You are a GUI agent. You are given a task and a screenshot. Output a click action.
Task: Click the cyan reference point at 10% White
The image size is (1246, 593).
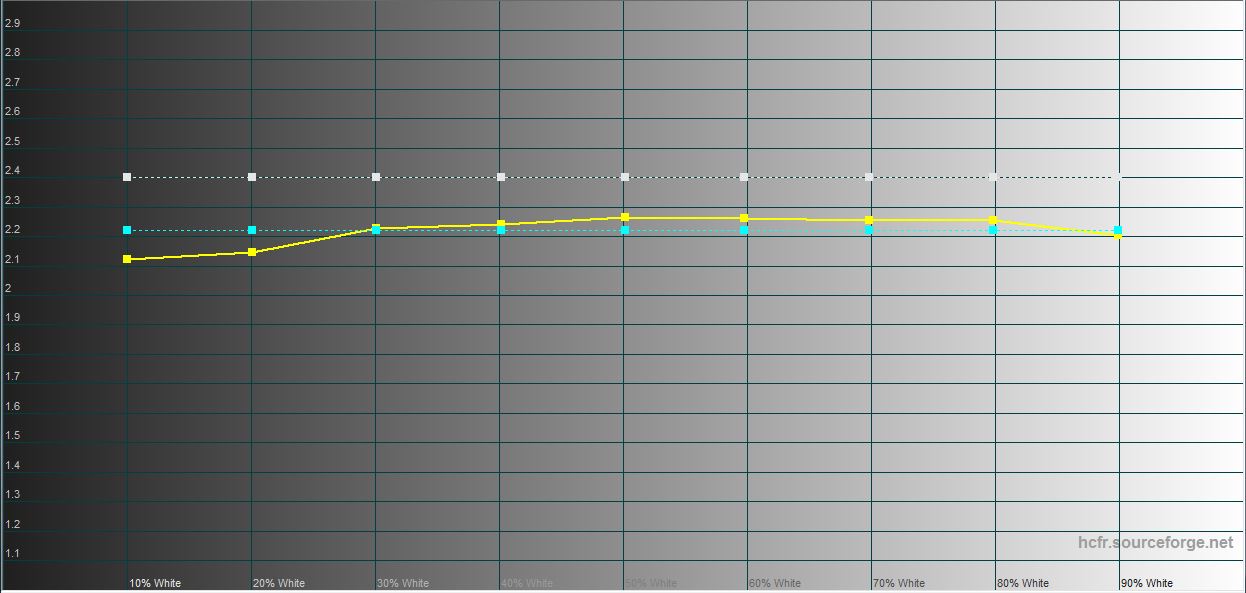(127, 230)
